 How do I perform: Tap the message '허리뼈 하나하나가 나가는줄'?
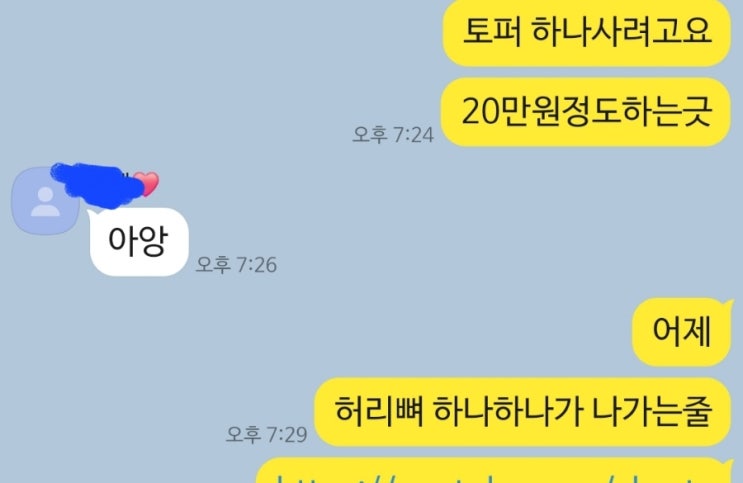point(523,411)
